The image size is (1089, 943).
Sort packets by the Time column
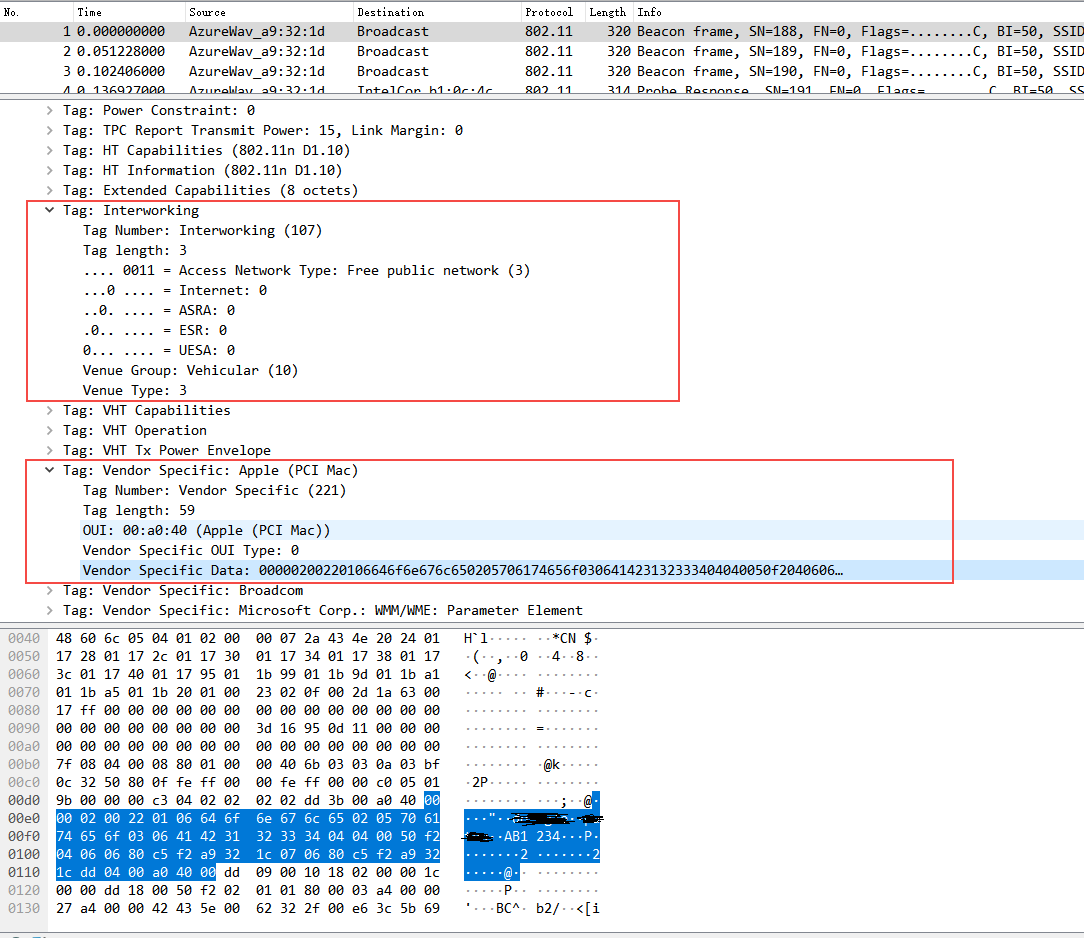point(88,12)
